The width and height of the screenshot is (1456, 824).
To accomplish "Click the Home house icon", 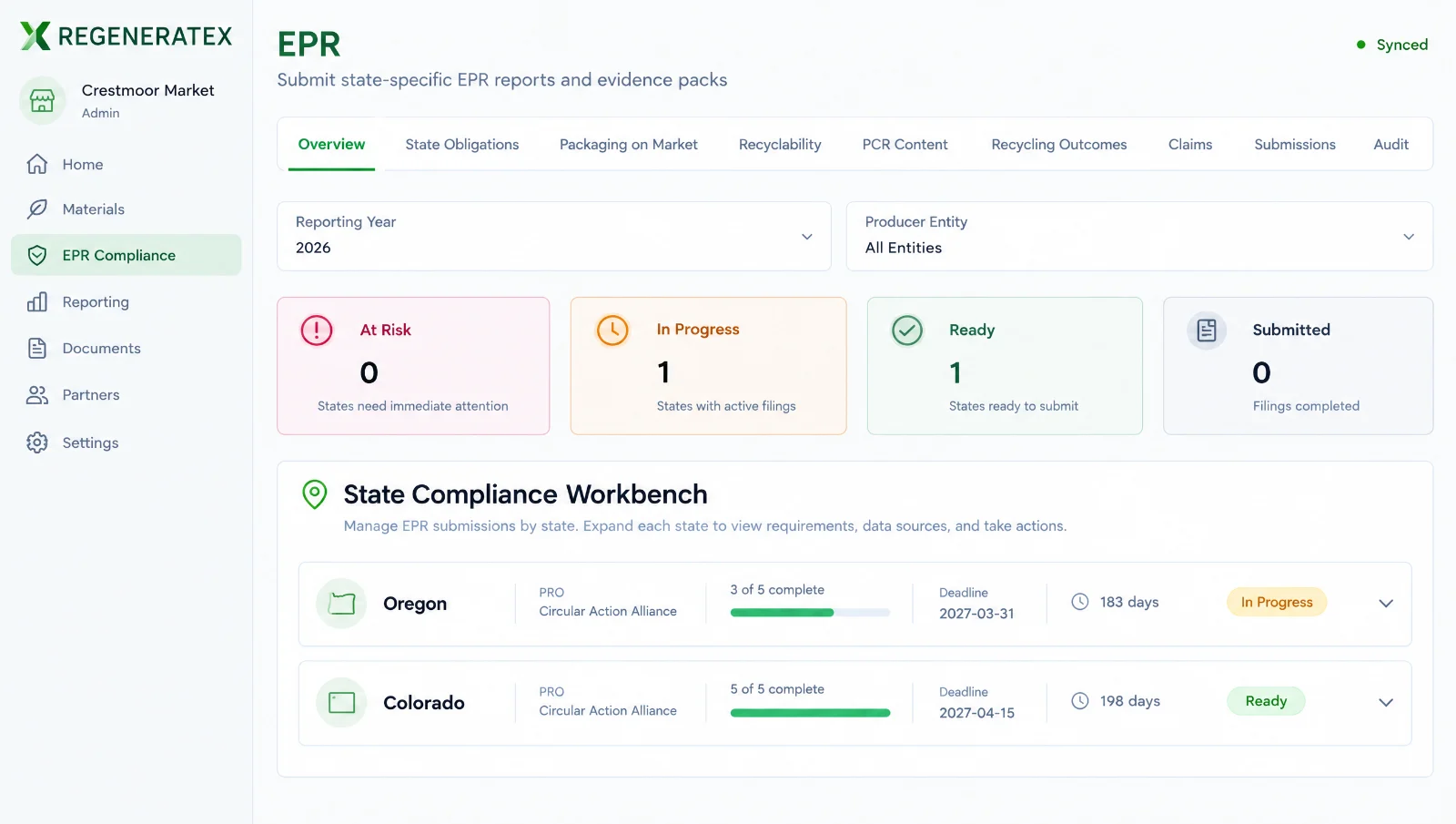I will tap(37, 164).
